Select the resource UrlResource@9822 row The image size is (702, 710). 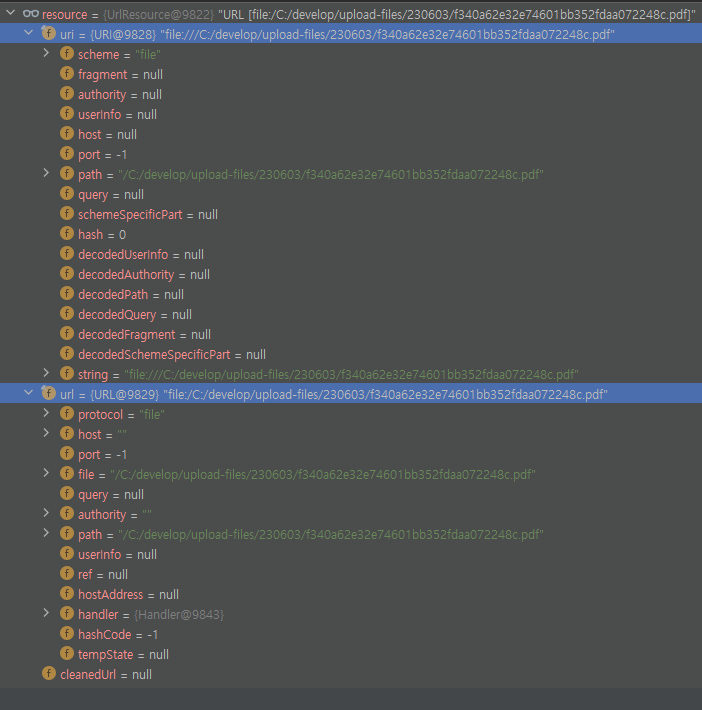tap(351, 14)
